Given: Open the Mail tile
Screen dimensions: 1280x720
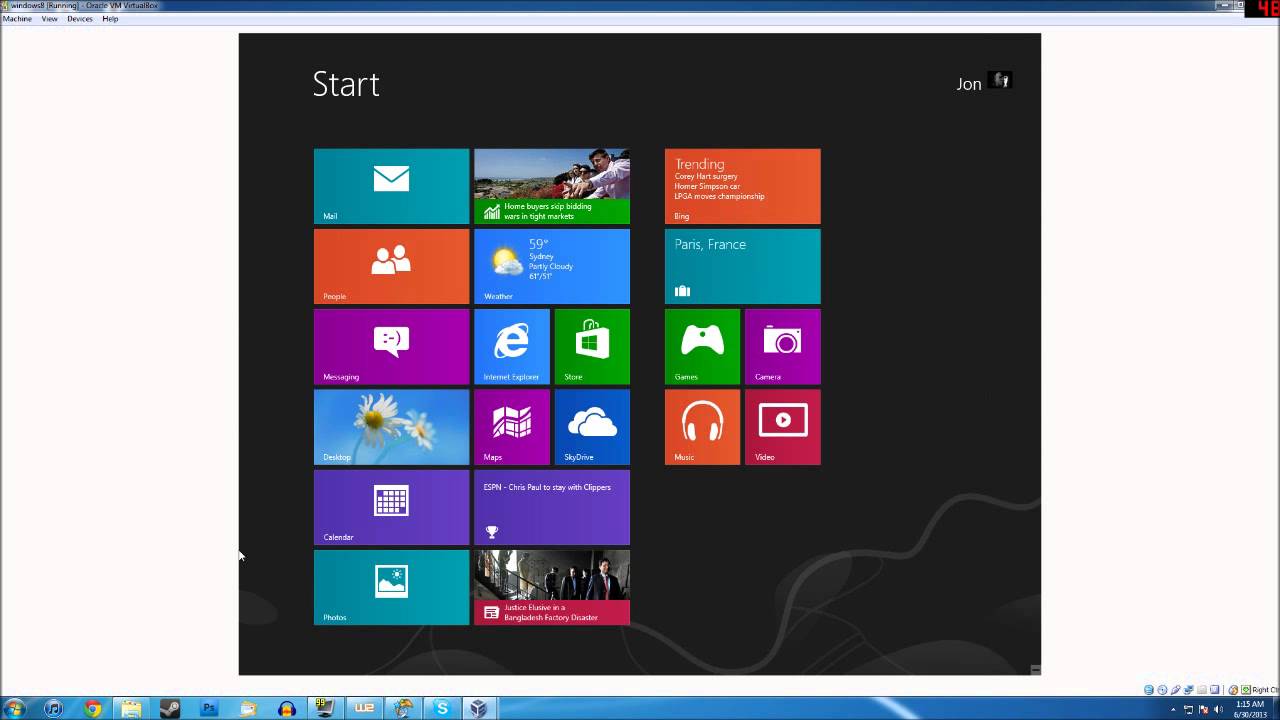Looking at the screenshot, I should [x=391, y=186].
